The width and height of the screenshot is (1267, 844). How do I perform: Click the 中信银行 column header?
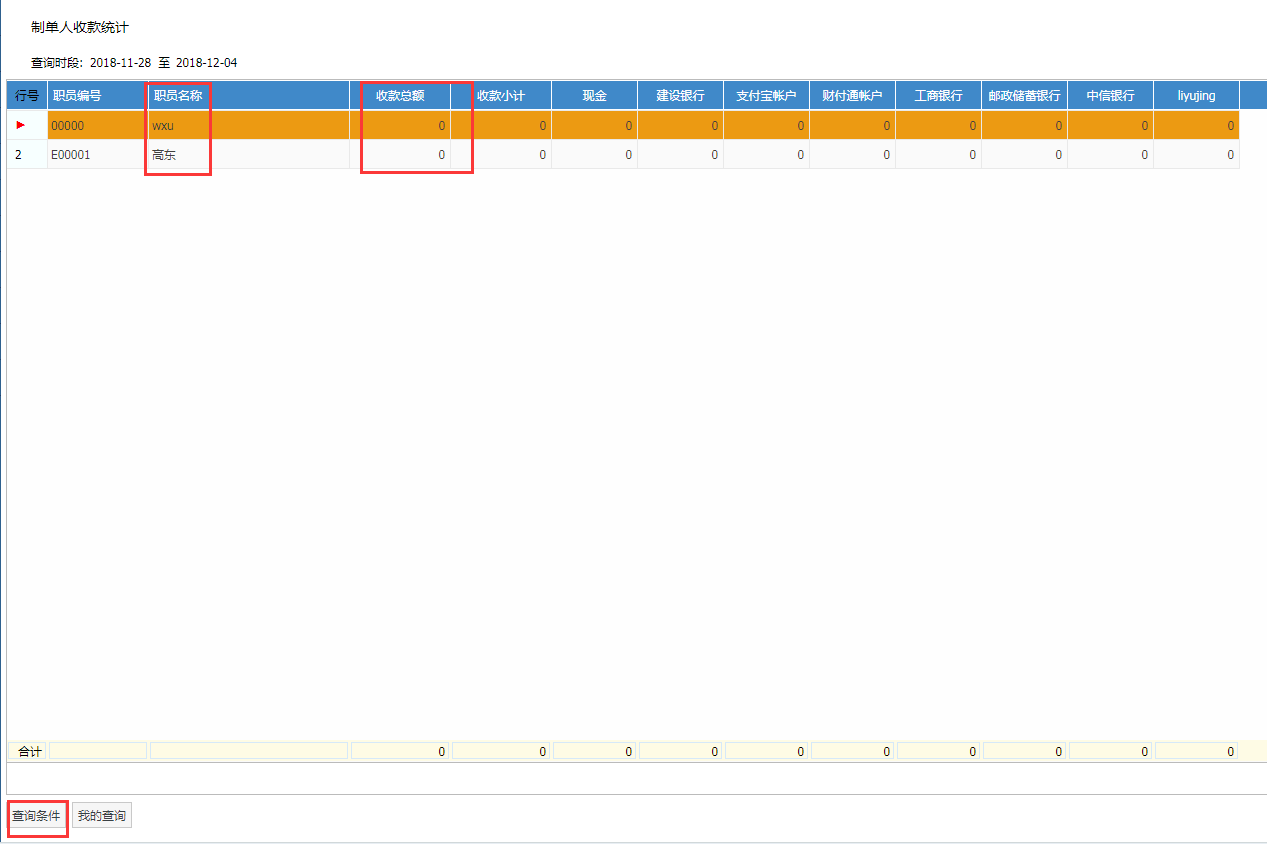(x=1110, y=96)
